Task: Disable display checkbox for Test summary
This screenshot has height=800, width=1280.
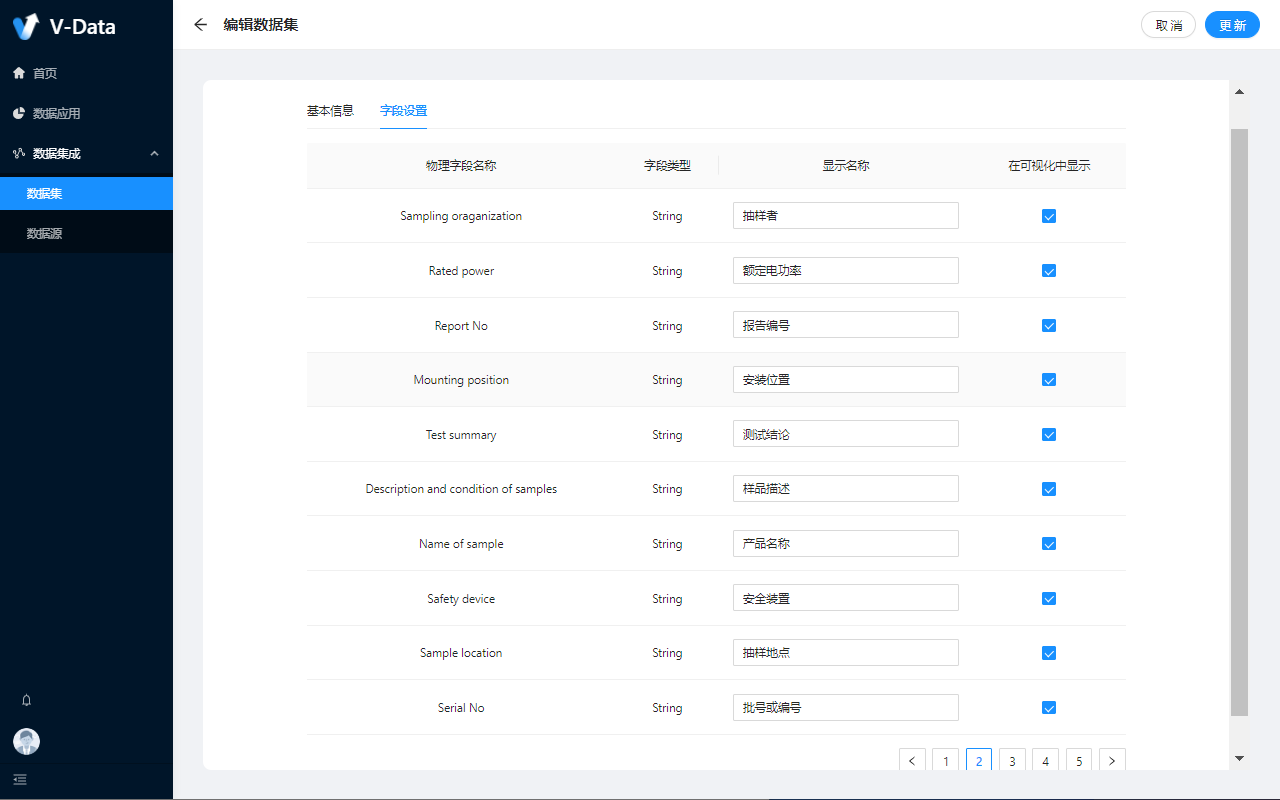Action: 1049,435
